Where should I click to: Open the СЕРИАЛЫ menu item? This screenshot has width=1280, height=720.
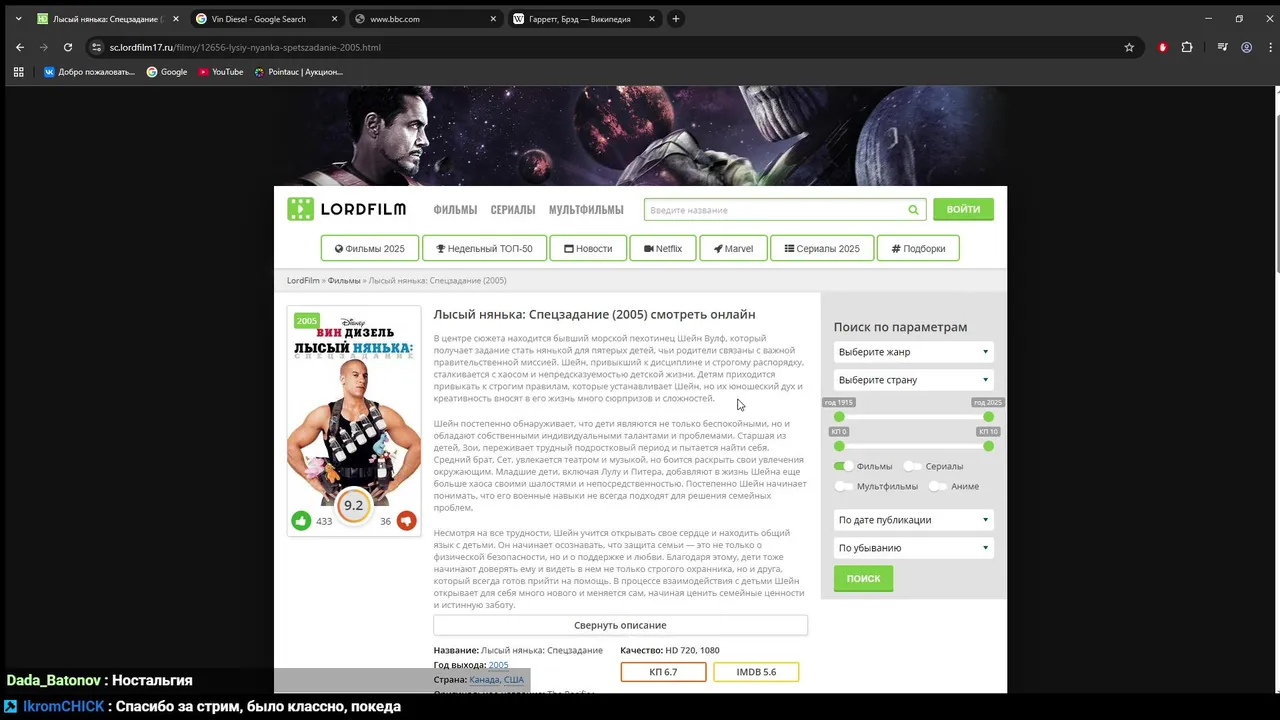click(x=513, y=210)
